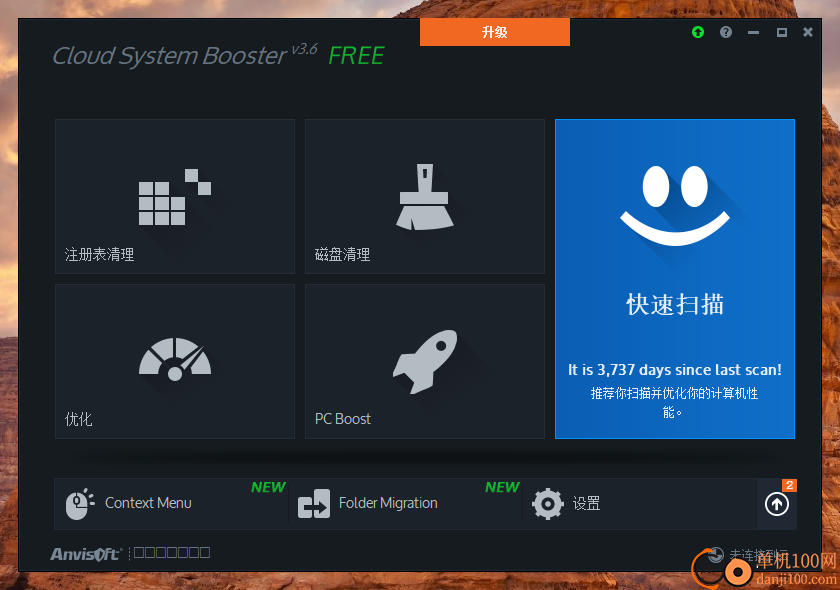Open help question mark icon

[x=726, y=32]
